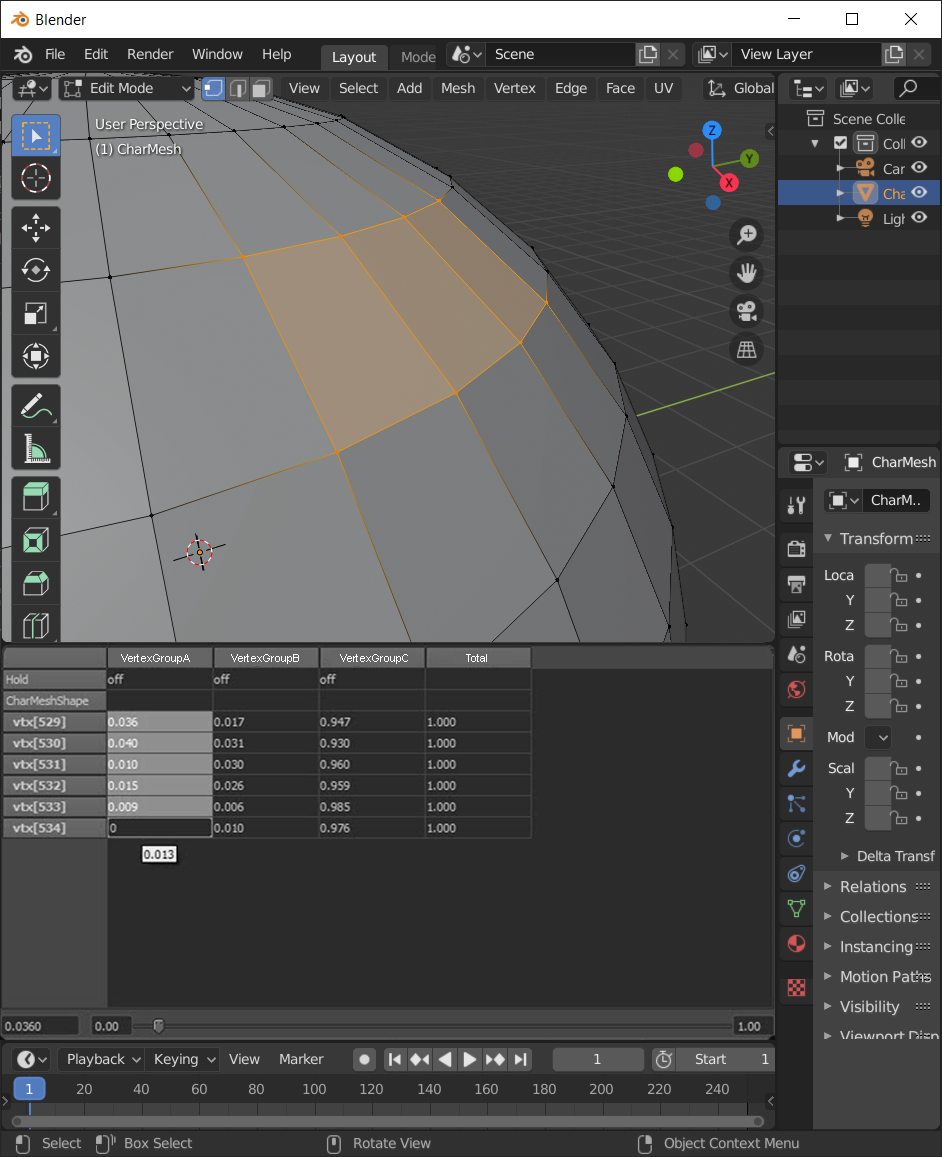Toggle camera view icon
The image size is (942, 1157).
point(747,311)
